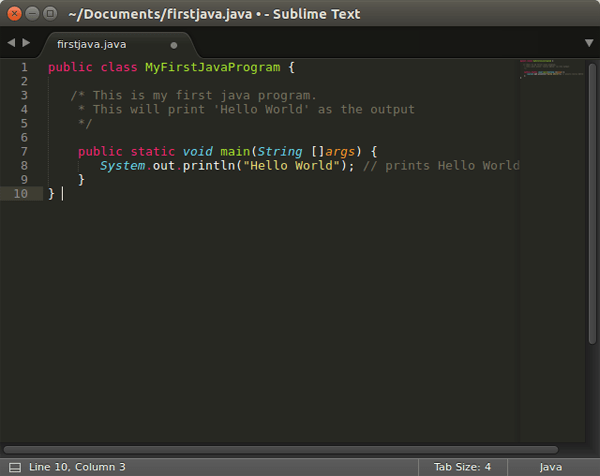Click the 'args' parameter
The width and height of the screenshot is (600, 476).
340,152
